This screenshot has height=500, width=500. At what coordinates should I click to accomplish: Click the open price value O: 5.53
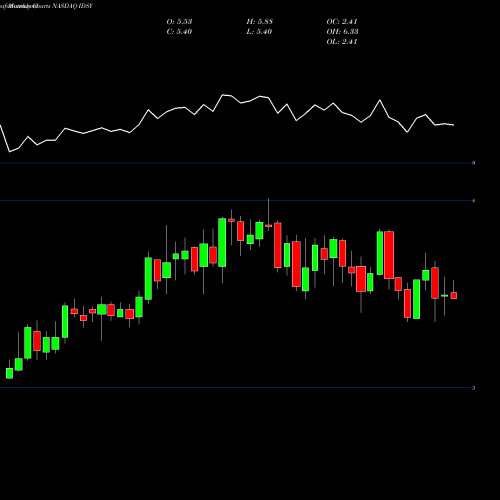(x=179, y=22)
